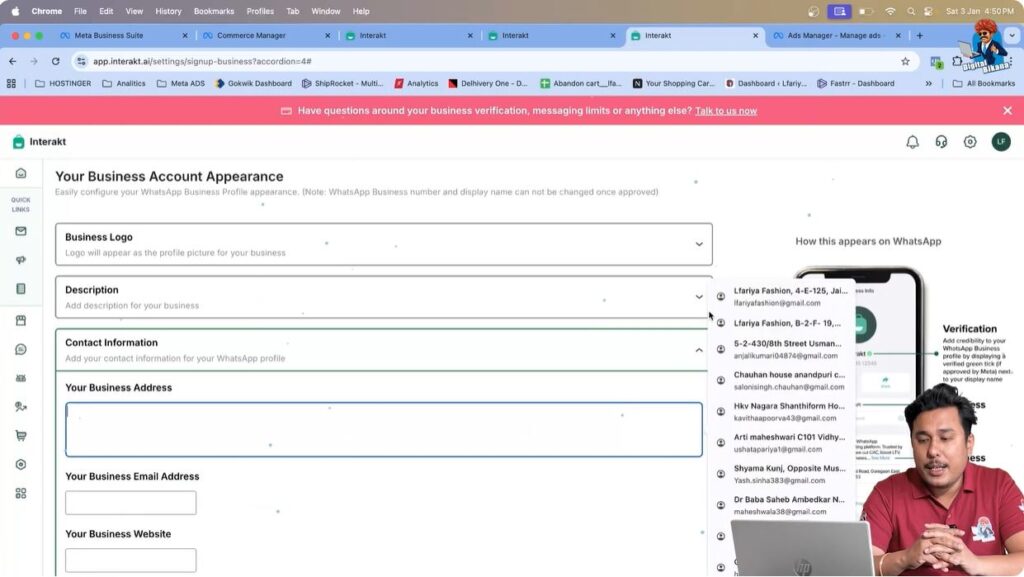
Task: Open the History menu
Action: [x=168, y=11]
